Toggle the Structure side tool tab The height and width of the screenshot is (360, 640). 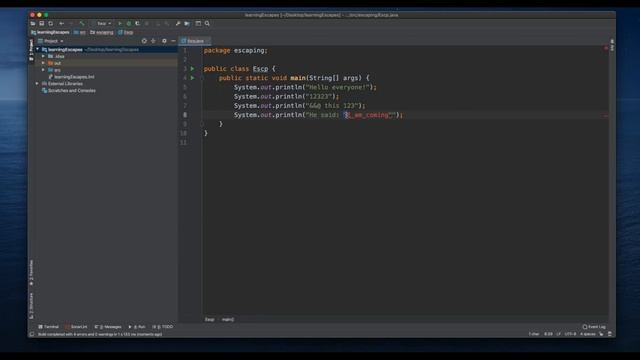[x=31, y=306]
